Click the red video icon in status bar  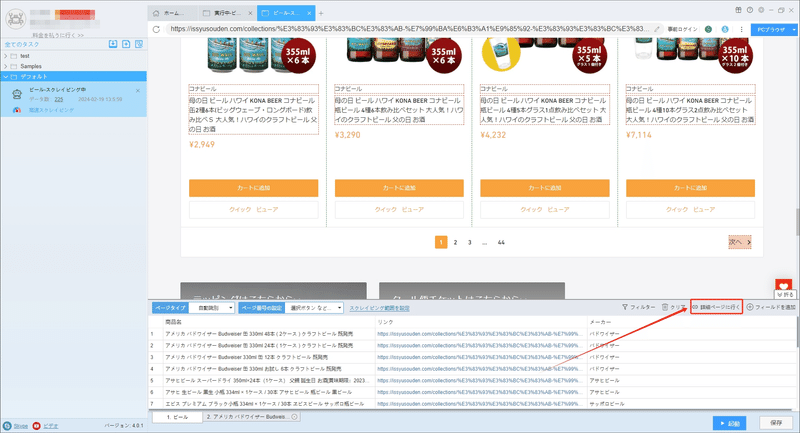tap(36, 425)
